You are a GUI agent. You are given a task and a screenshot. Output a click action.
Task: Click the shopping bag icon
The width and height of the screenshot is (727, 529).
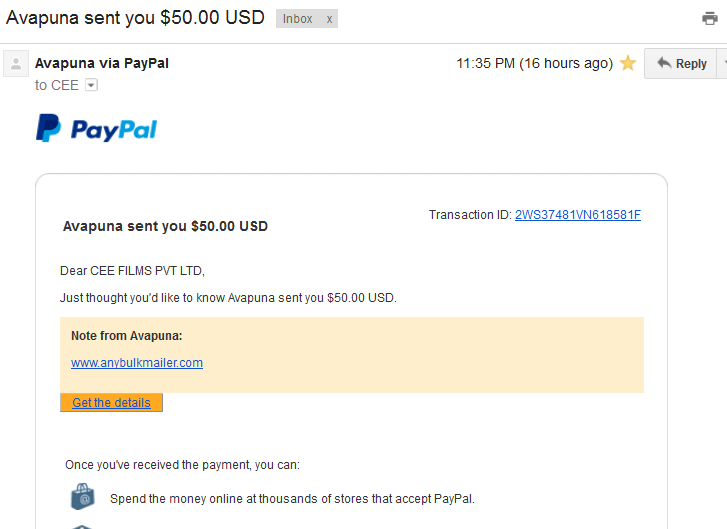coord(83,497)
